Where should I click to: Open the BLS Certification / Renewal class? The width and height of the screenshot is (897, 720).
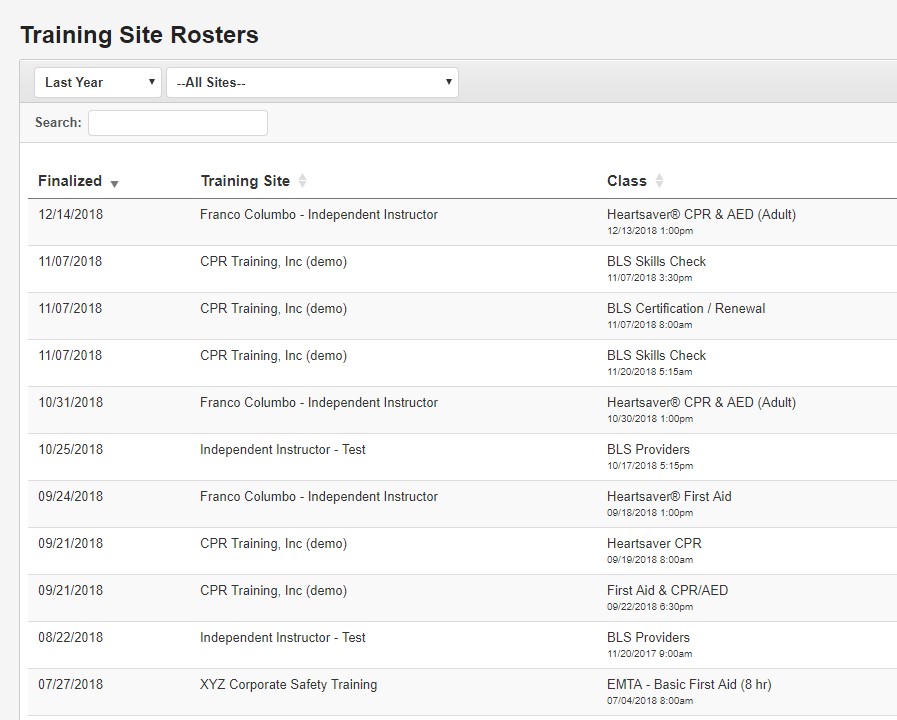(x=686, y=308)
